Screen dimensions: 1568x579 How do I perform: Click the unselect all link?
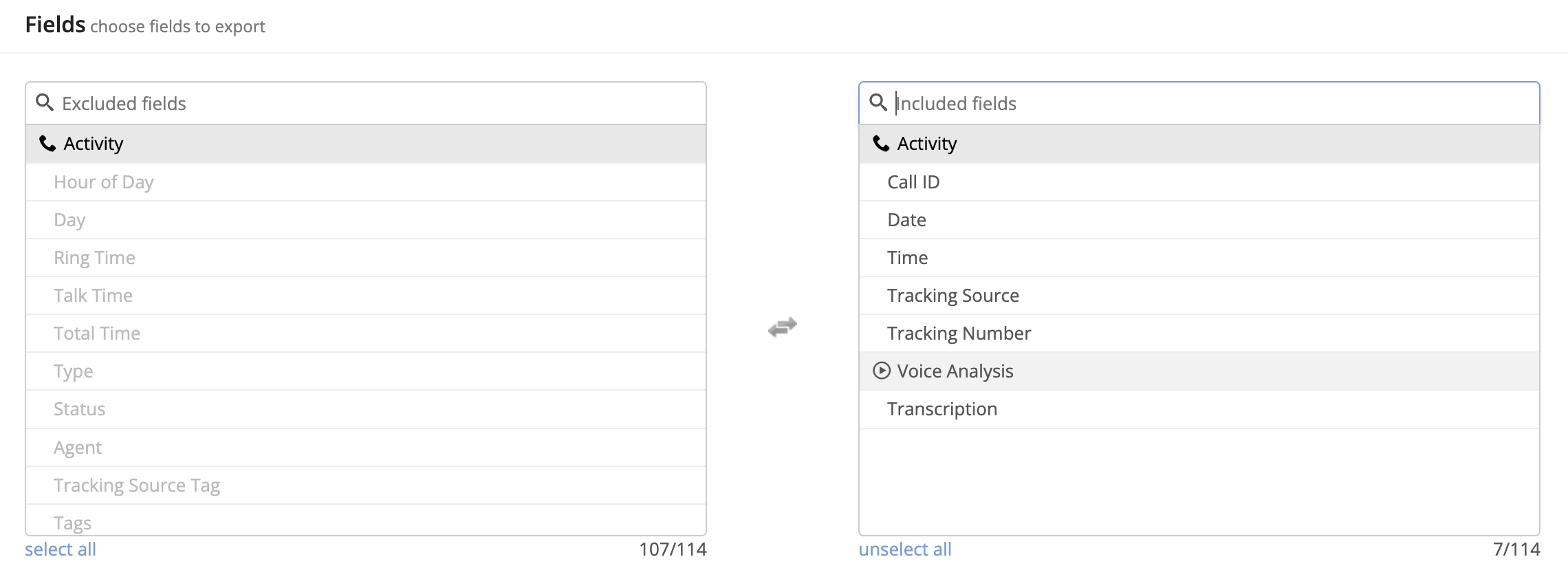click(904, 549)
